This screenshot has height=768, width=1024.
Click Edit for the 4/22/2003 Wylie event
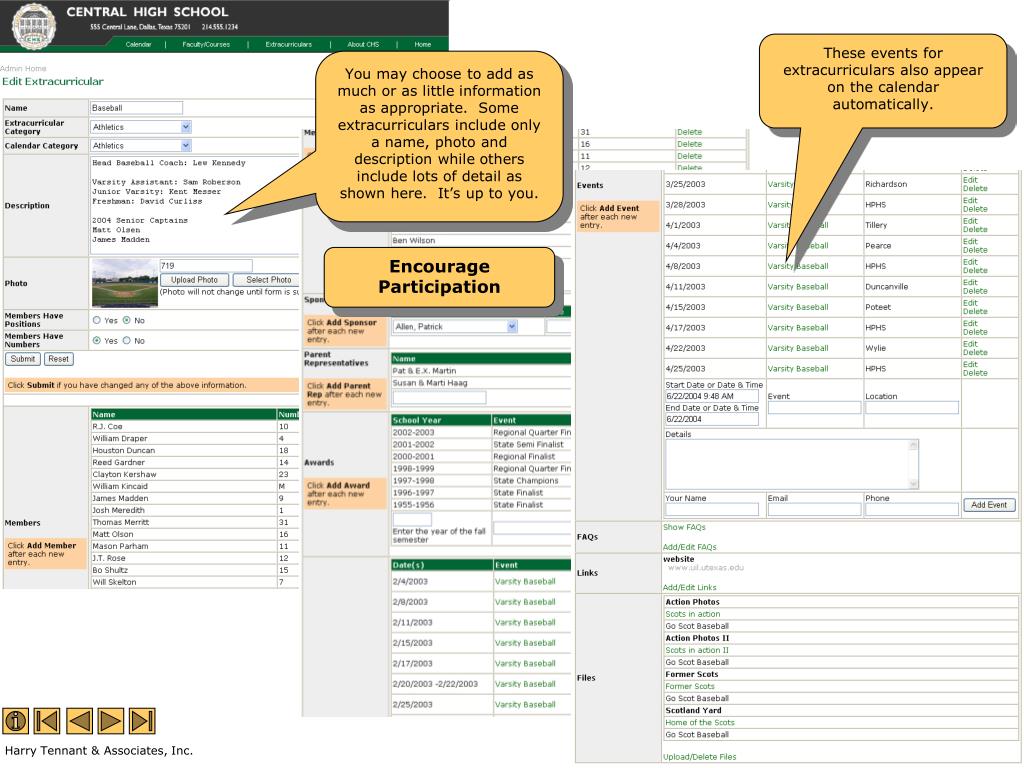[970, 344]
